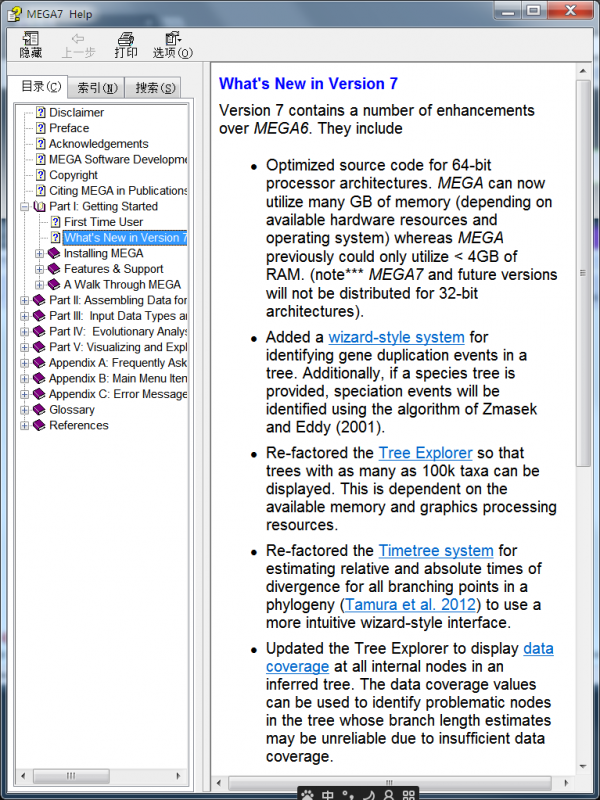Expand Appendix C: Error Messages node
Viewport: 600px width, 800px height.
(x=24, y=394)
